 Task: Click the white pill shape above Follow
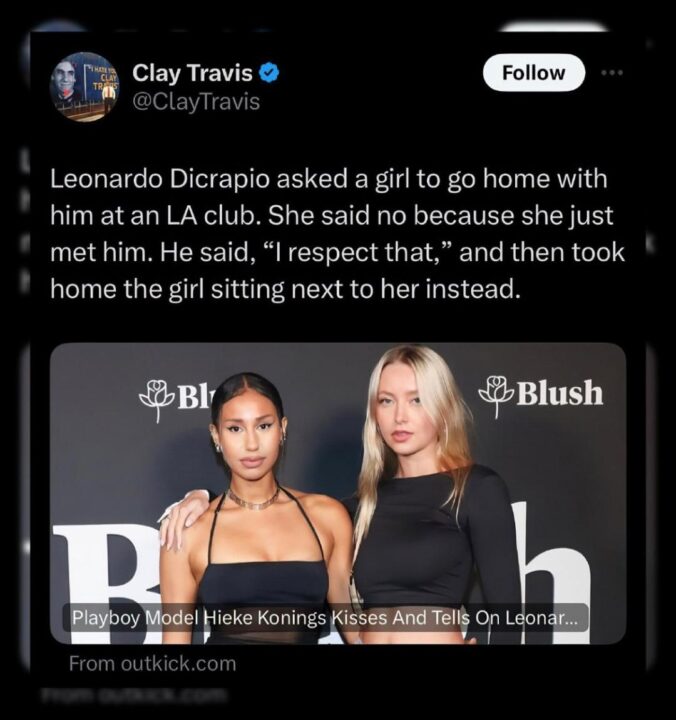tap(554, 27)
